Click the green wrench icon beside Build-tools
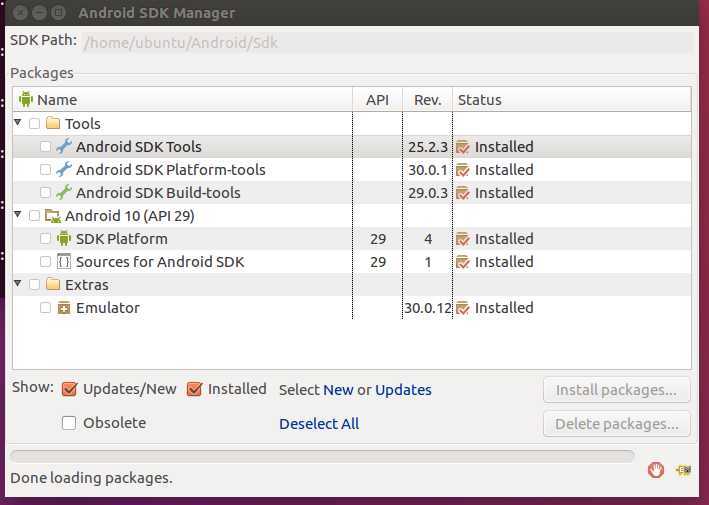 pos(64,193)
